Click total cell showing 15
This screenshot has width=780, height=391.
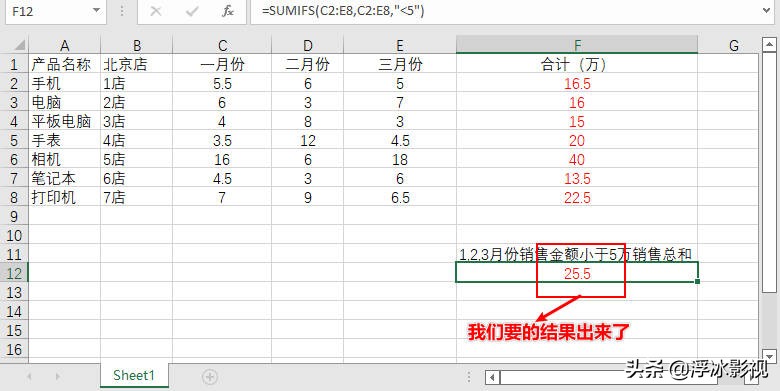click(577, 121)
